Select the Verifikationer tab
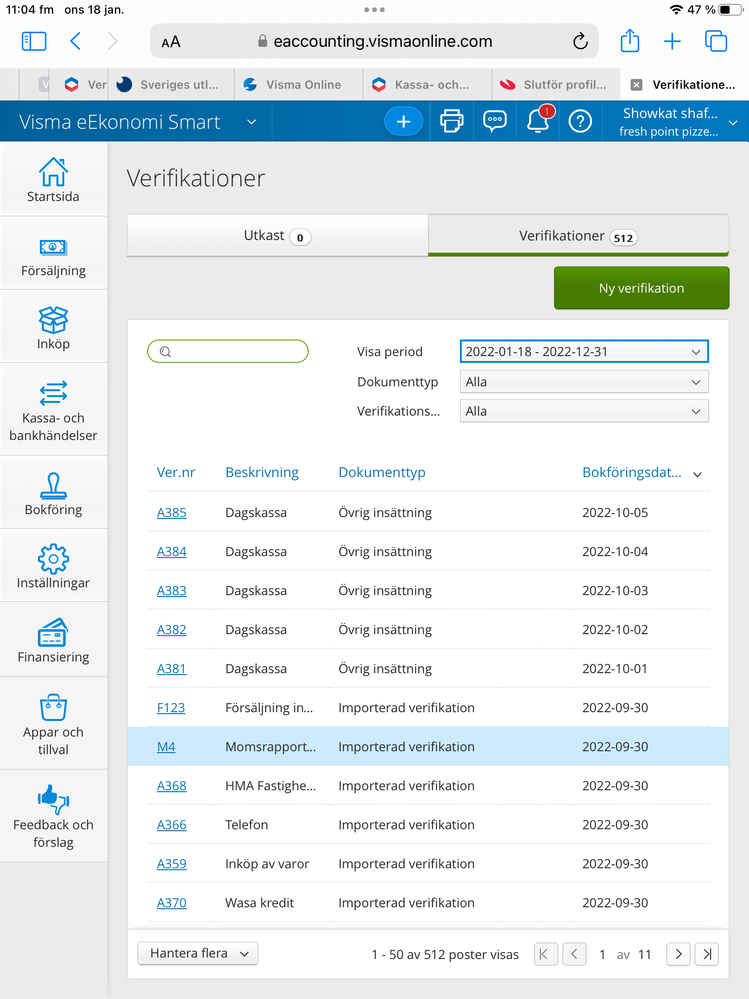This screenshot has height=999, width=749. click(x=578, y=236)
